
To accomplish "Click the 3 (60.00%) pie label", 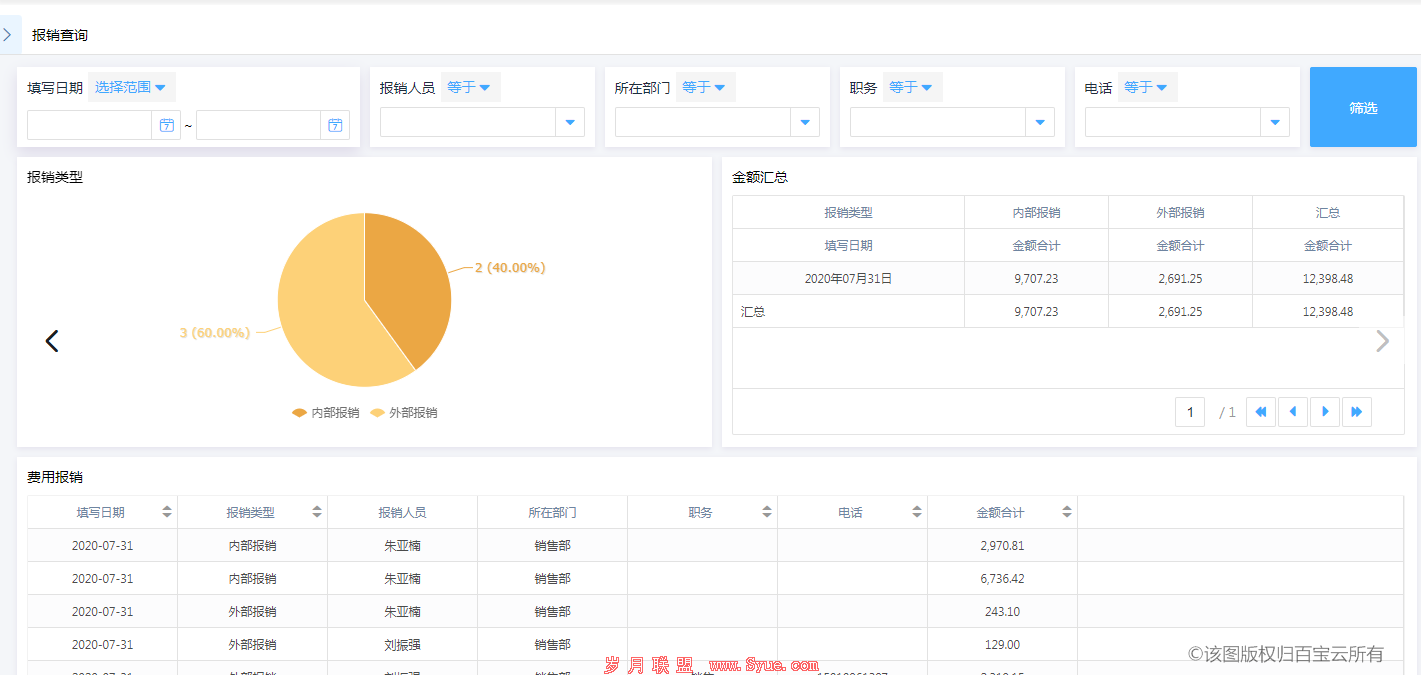I will point(215,332).
